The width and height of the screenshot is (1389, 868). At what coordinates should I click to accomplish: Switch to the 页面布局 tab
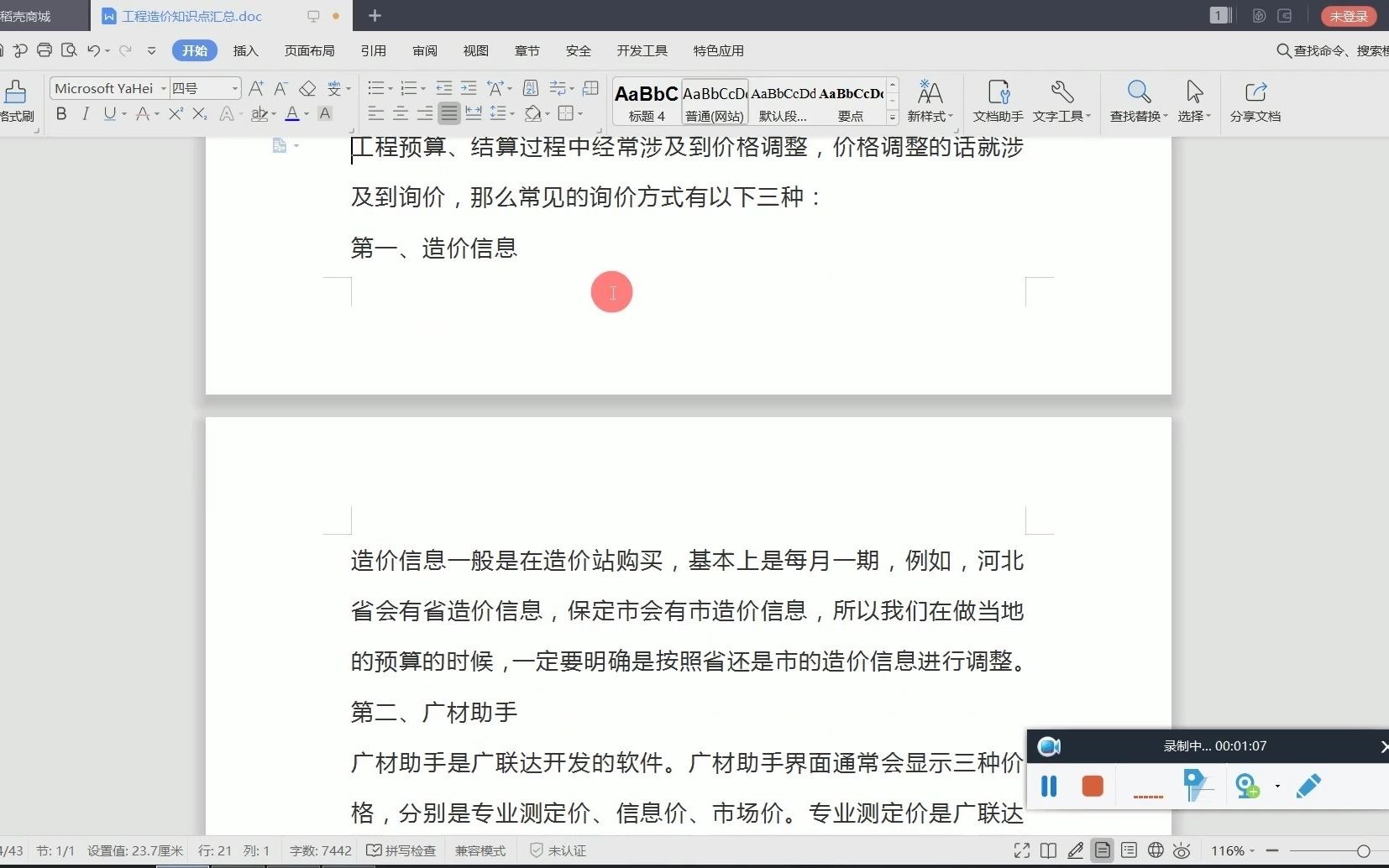(309, 50)
